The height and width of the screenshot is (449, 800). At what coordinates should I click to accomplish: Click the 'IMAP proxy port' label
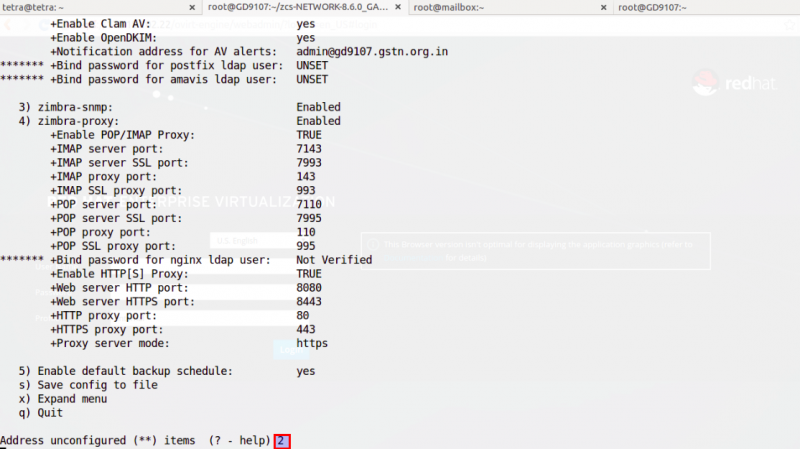[x=104, y=177]
